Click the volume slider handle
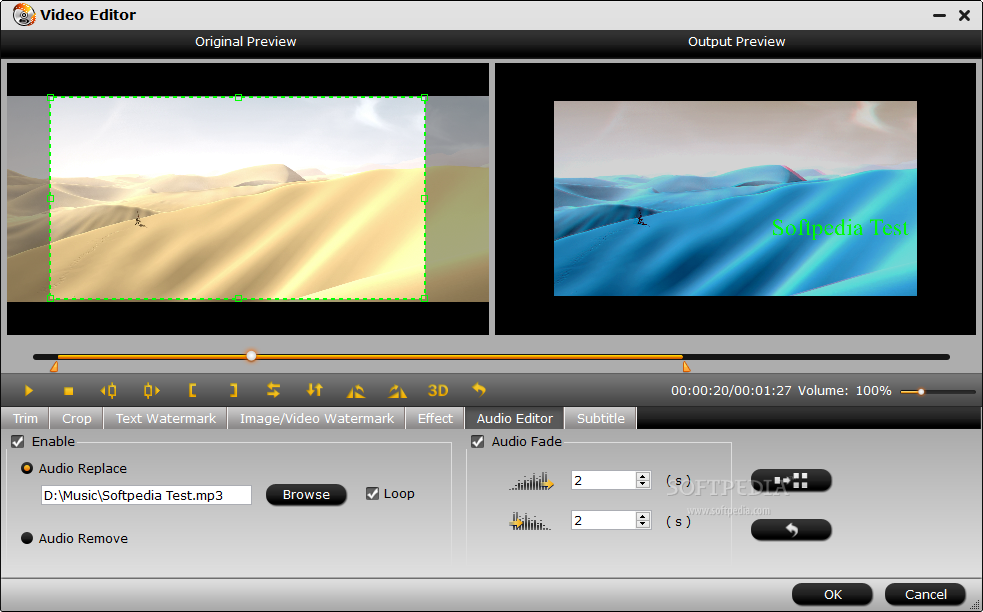Screen dimensions: 983x612 [x=921, y=392]
